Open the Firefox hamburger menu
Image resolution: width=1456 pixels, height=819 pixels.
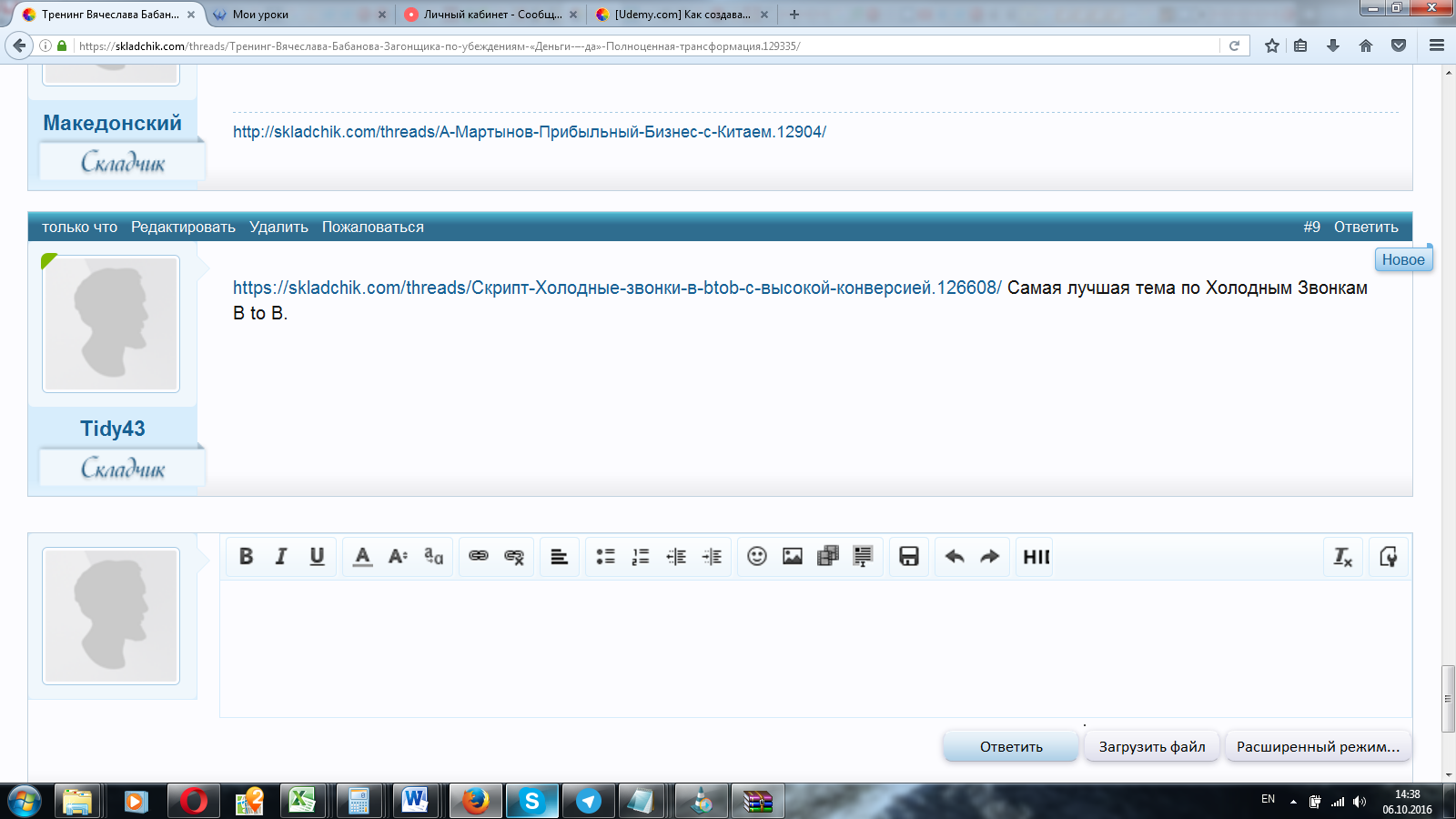(1437, 45)
